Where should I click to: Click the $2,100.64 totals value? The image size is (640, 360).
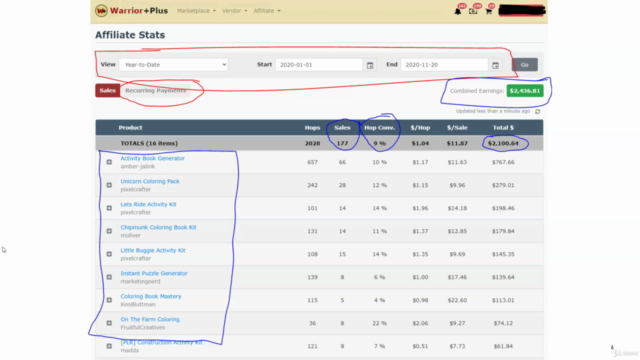(503, 143)
